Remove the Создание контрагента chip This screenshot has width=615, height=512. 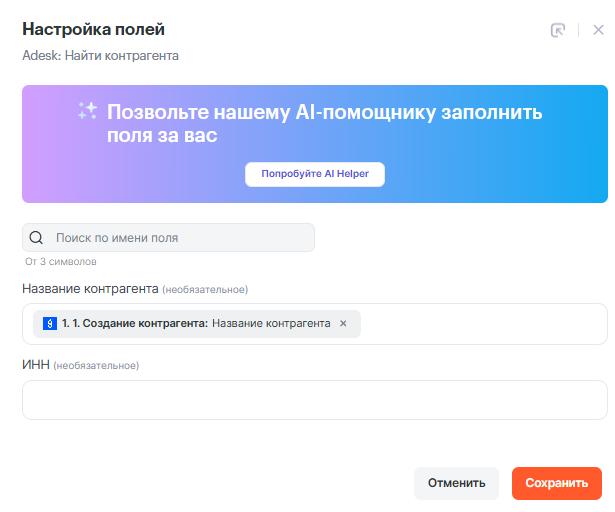point(343,324)
